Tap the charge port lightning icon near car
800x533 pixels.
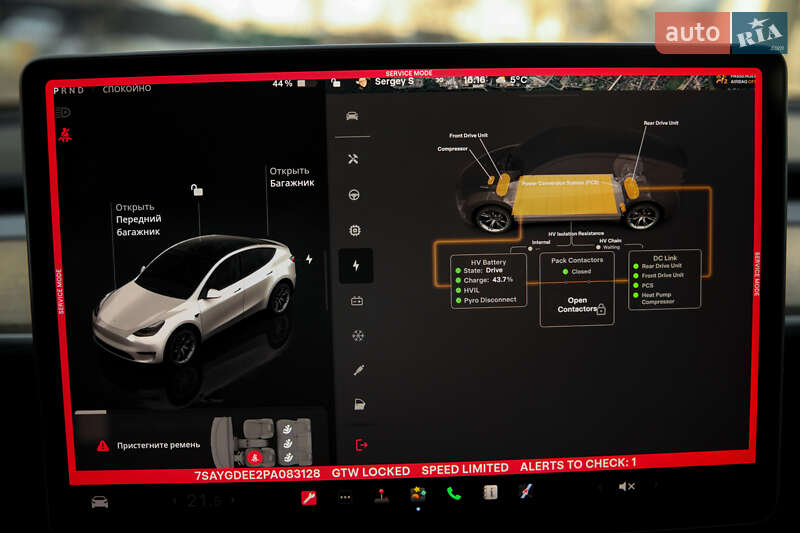pos(309,259)
